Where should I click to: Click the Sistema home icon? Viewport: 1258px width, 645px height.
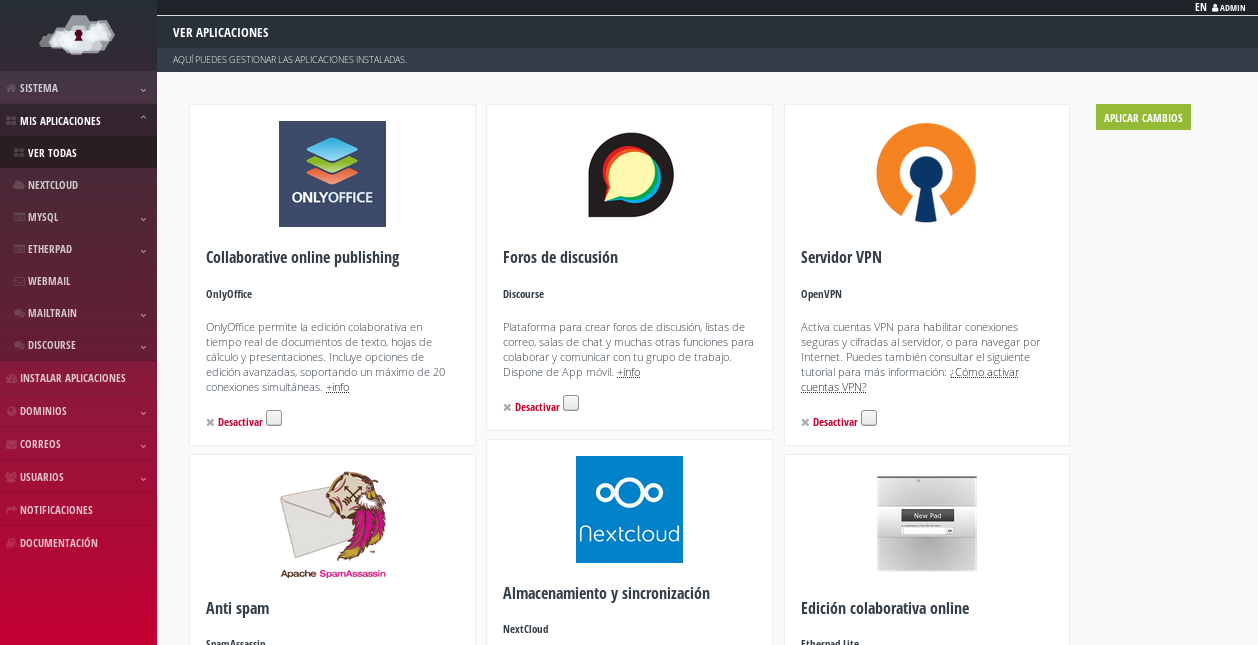pyautogui.click(x=11, y=88)
